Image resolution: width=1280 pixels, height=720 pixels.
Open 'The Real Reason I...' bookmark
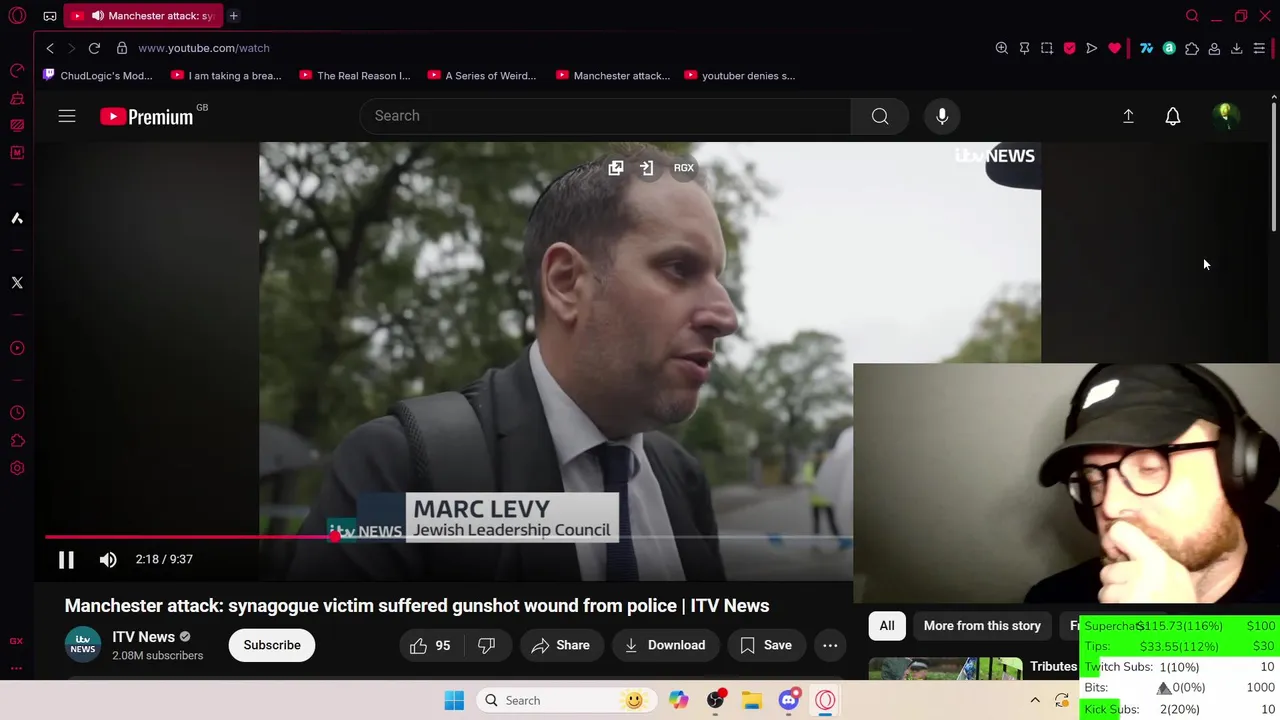coord(355,75)
